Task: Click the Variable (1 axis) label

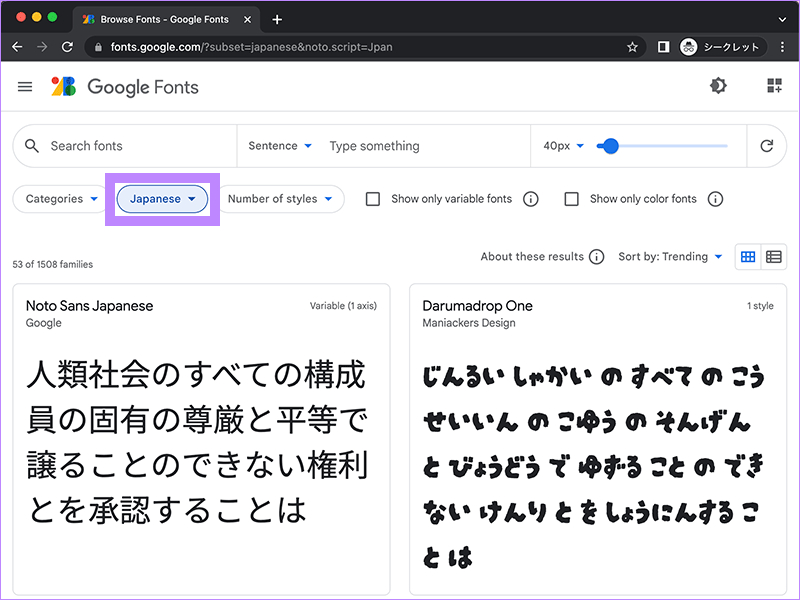Action: [x=343, y=306]
